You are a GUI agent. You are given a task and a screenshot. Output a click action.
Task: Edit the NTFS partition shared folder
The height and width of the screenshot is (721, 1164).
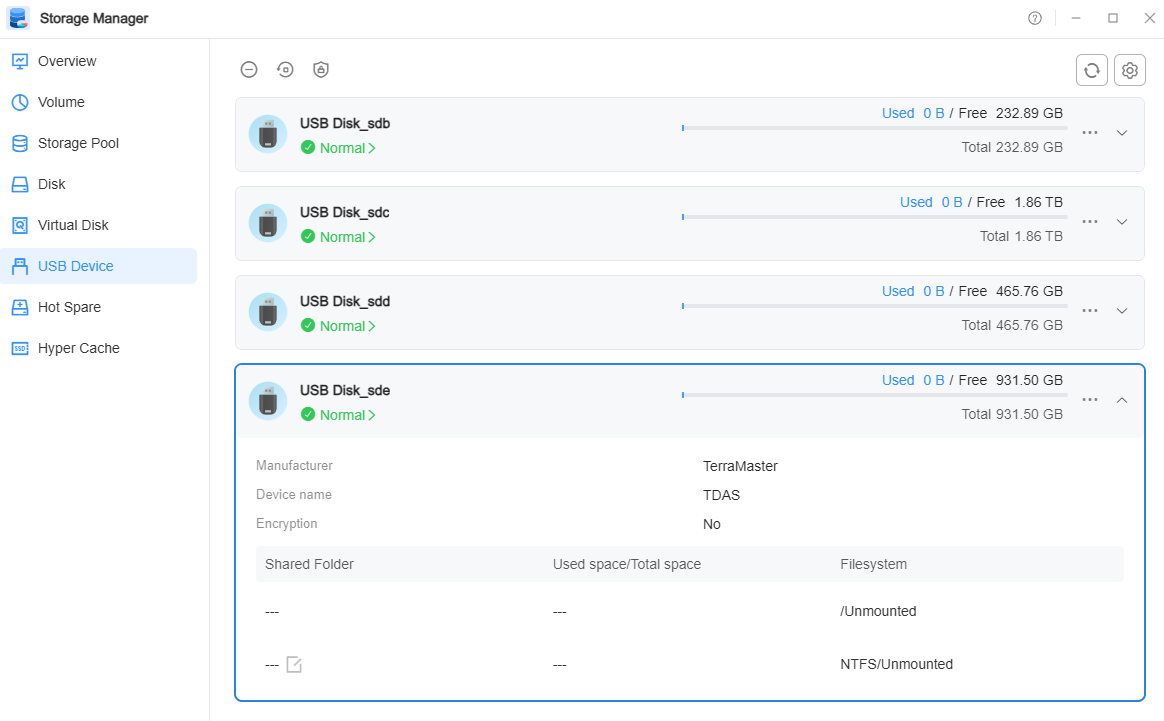pos(294,665)
